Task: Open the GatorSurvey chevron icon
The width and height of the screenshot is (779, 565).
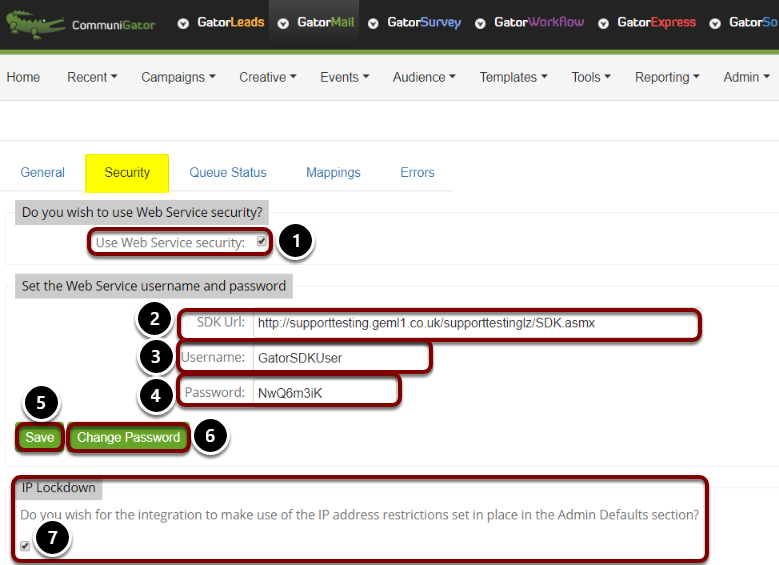Action: 373,23
